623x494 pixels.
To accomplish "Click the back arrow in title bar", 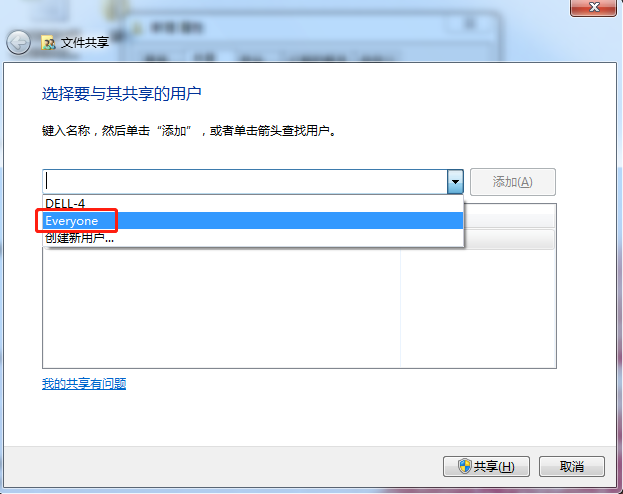I will 18,42.
